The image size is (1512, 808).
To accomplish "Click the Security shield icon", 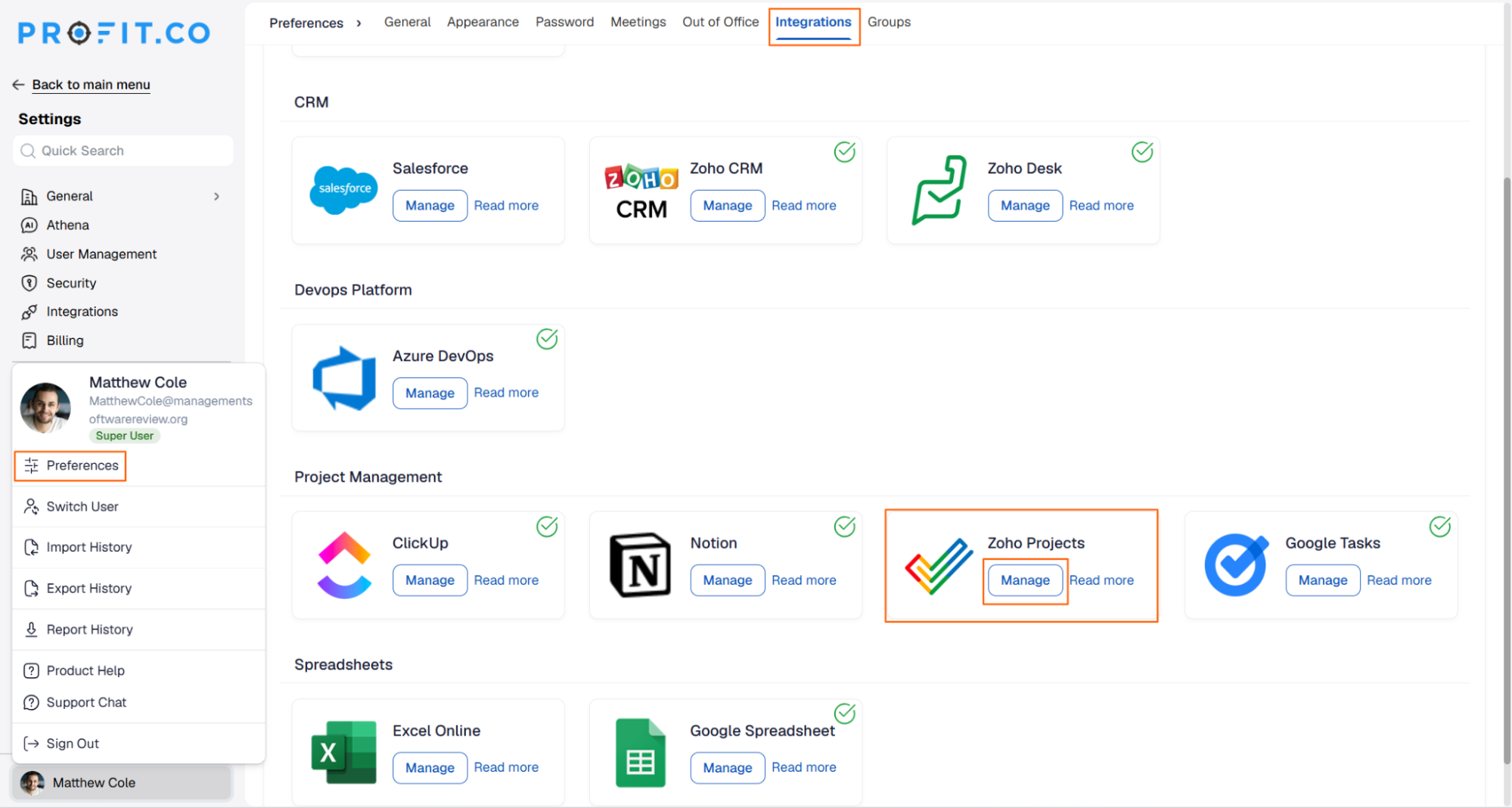I will coord(29,283).
